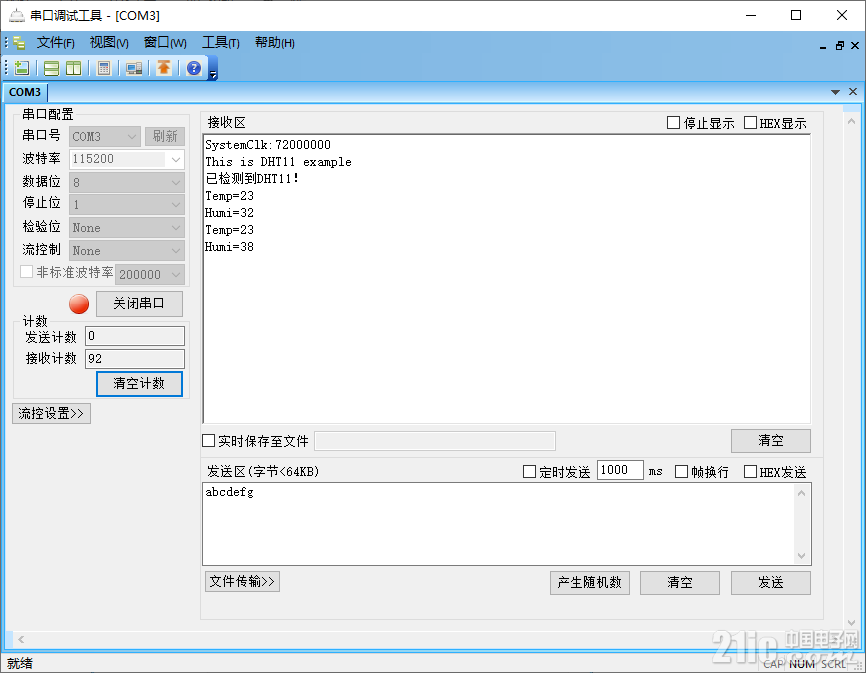This screenshot has height=673, width=866.
Task: Open 停止位 dropdown showing 1
Action: coord(126,205)
